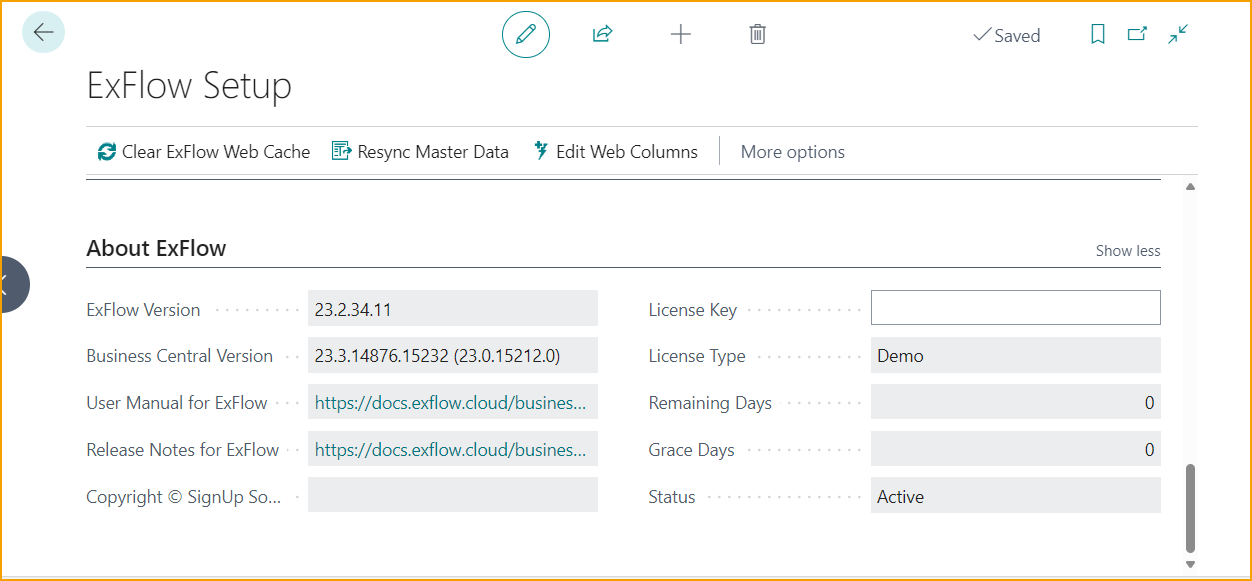Open the User Manual for ExFlow link

pyautogui.click(x=453, y=402)
